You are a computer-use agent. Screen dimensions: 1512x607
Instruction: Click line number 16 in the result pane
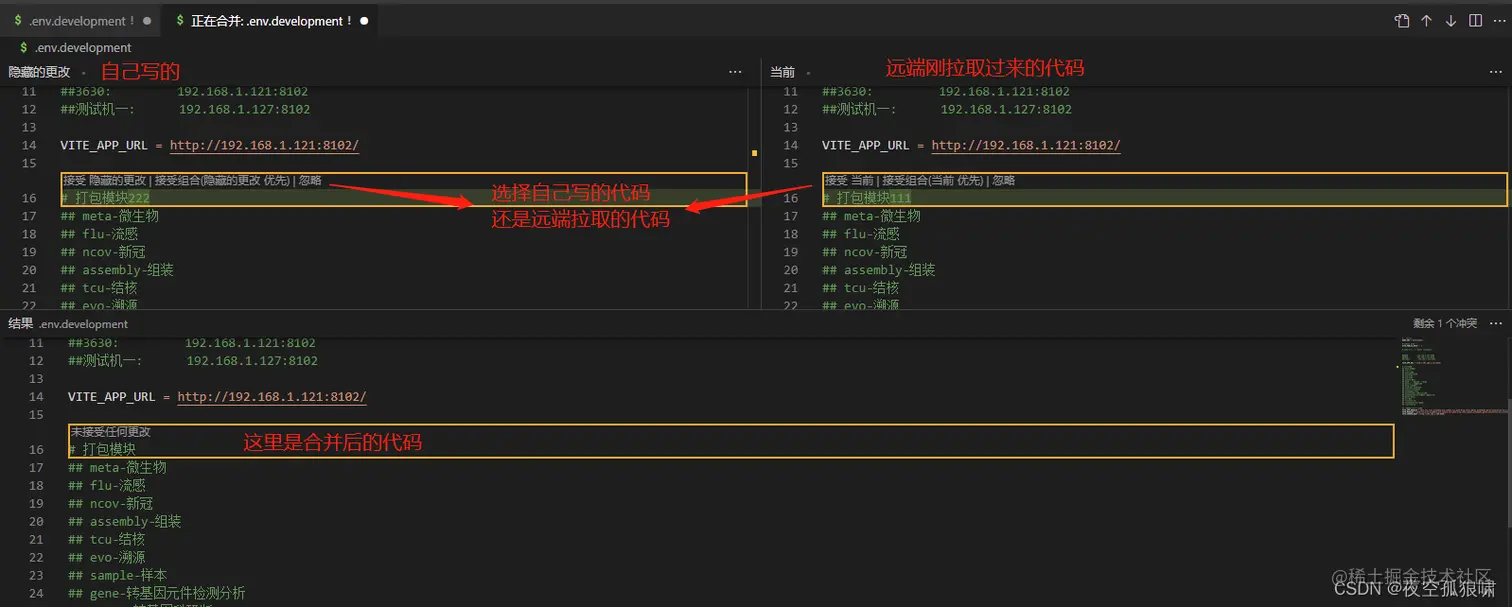36,450
